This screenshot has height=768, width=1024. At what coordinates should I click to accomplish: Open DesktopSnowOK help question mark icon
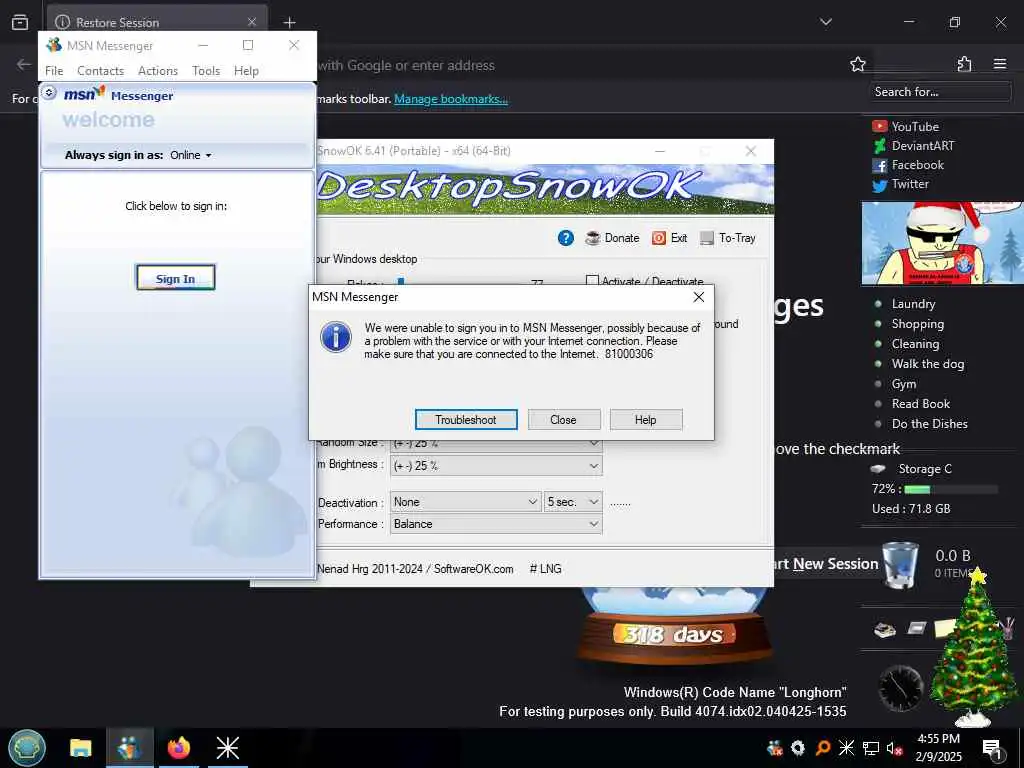coord(566,238)
